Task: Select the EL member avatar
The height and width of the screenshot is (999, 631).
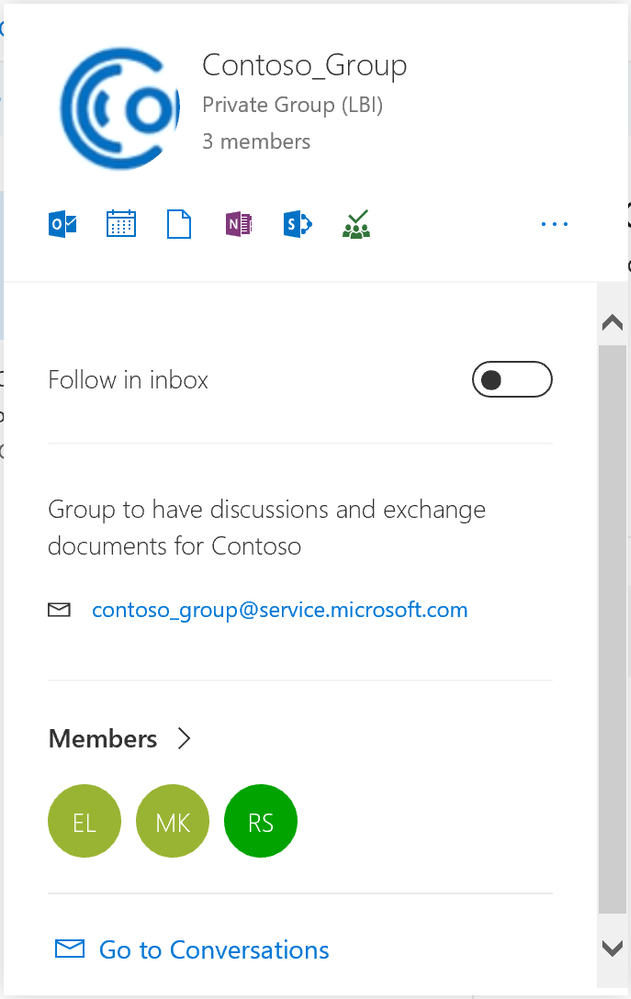Action: pyautogui.click(x=84, y=822)
